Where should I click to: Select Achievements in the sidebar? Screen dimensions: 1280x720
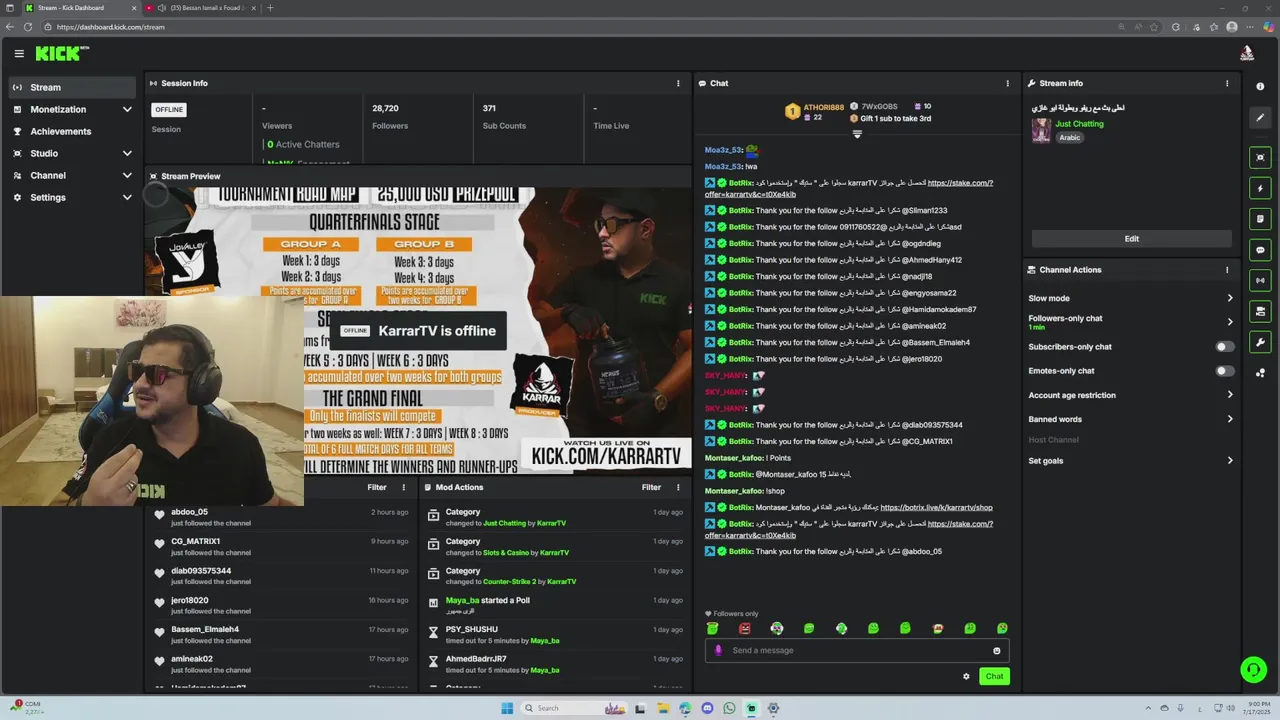(x=72, y=131)
